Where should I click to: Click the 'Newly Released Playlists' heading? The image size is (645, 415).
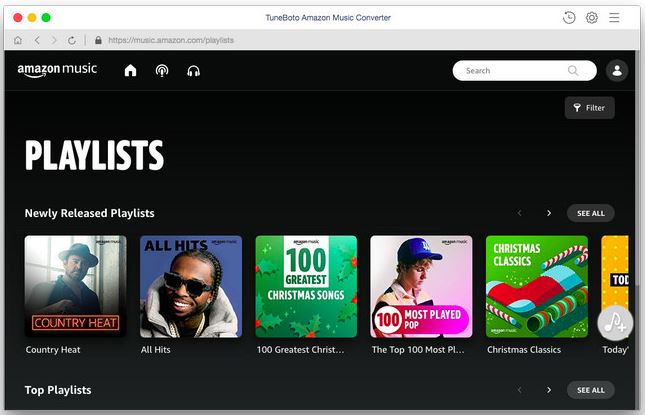(x=90, y=213)
